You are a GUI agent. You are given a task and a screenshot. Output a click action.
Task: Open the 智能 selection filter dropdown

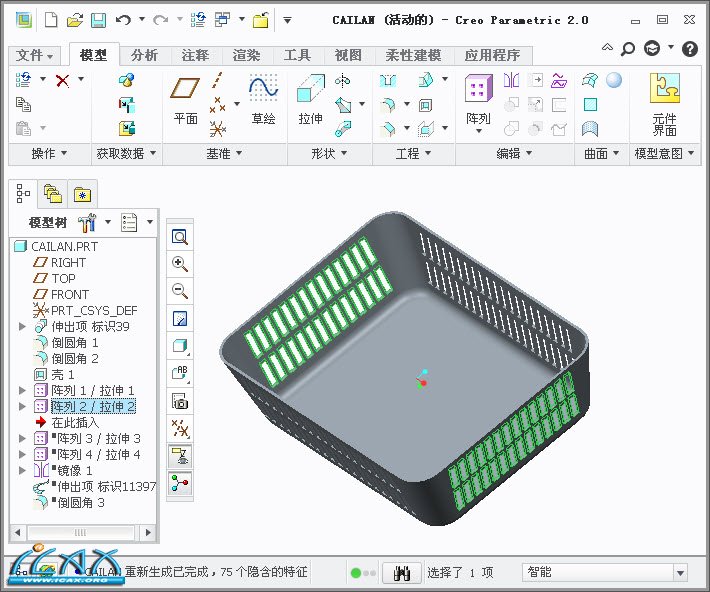pos(680,573)
